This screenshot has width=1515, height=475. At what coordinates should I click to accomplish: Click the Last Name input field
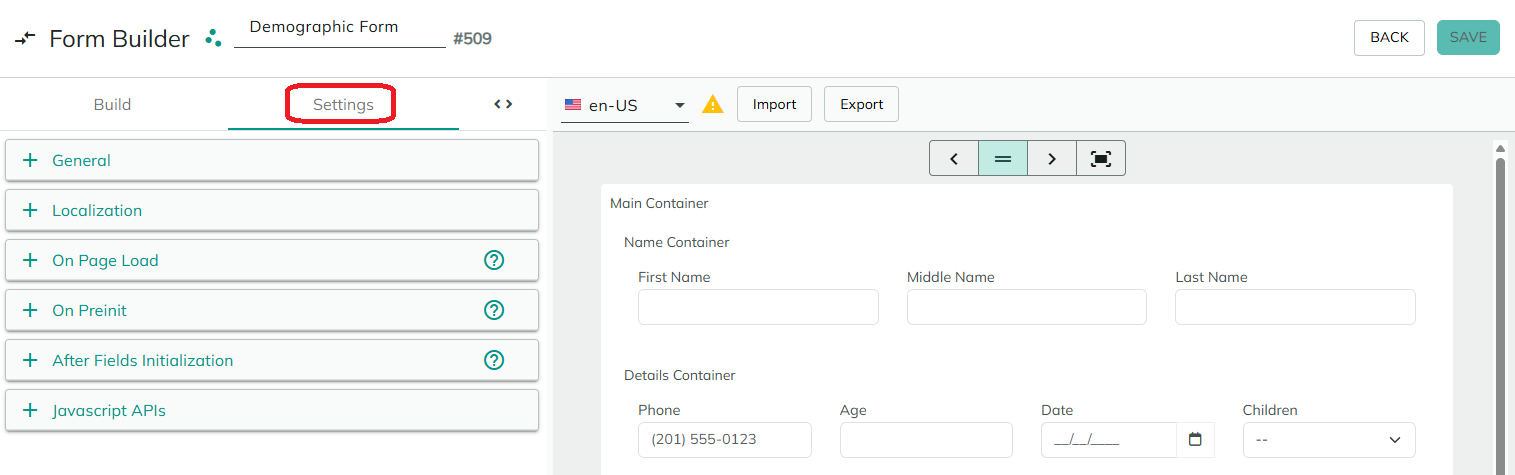click(x=1295, y=307)
